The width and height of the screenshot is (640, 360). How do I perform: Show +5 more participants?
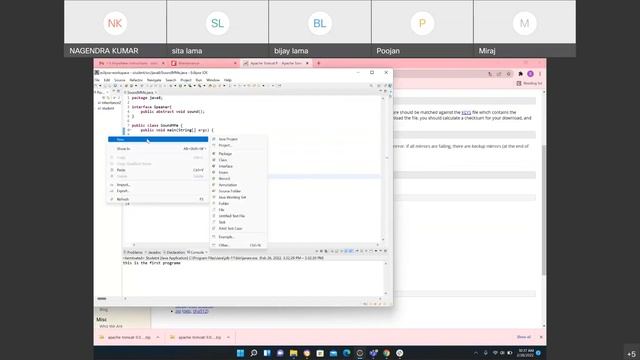(x=631, y=354)
